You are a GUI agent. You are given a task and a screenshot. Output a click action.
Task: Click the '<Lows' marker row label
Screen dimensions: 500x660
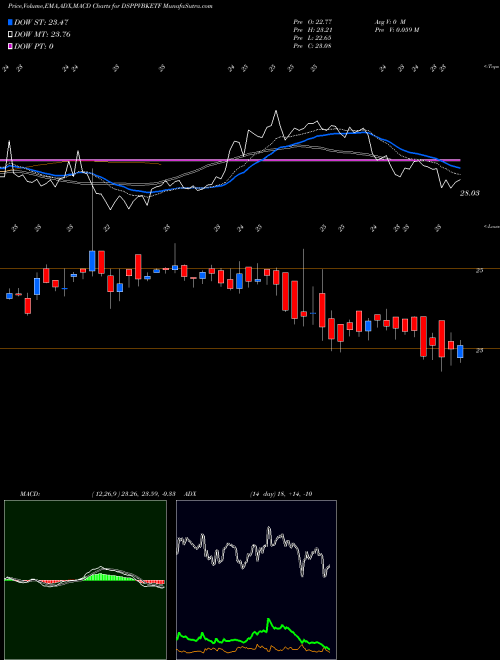491,226
